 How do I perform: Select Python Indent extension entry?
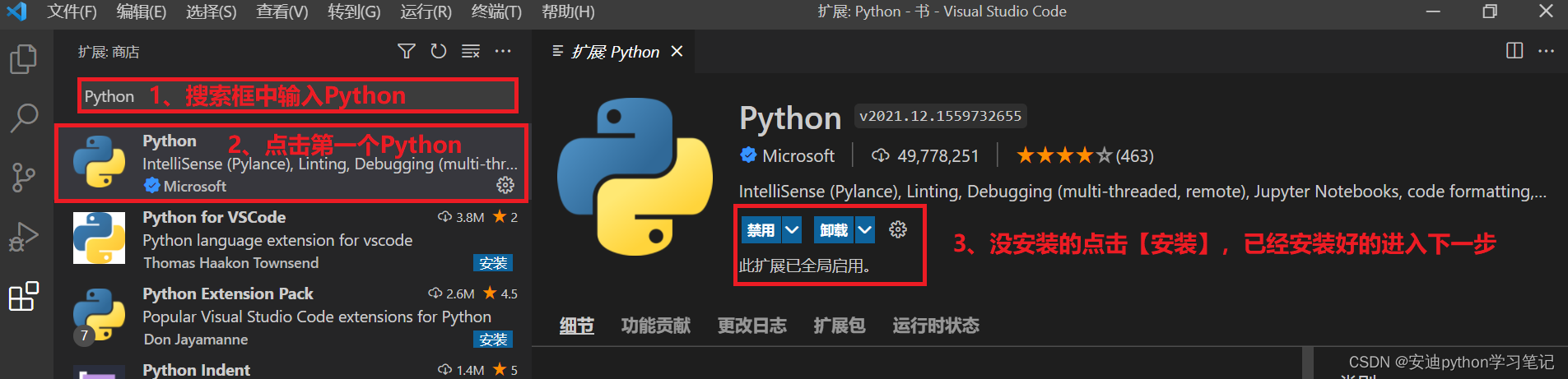(292, 367)
